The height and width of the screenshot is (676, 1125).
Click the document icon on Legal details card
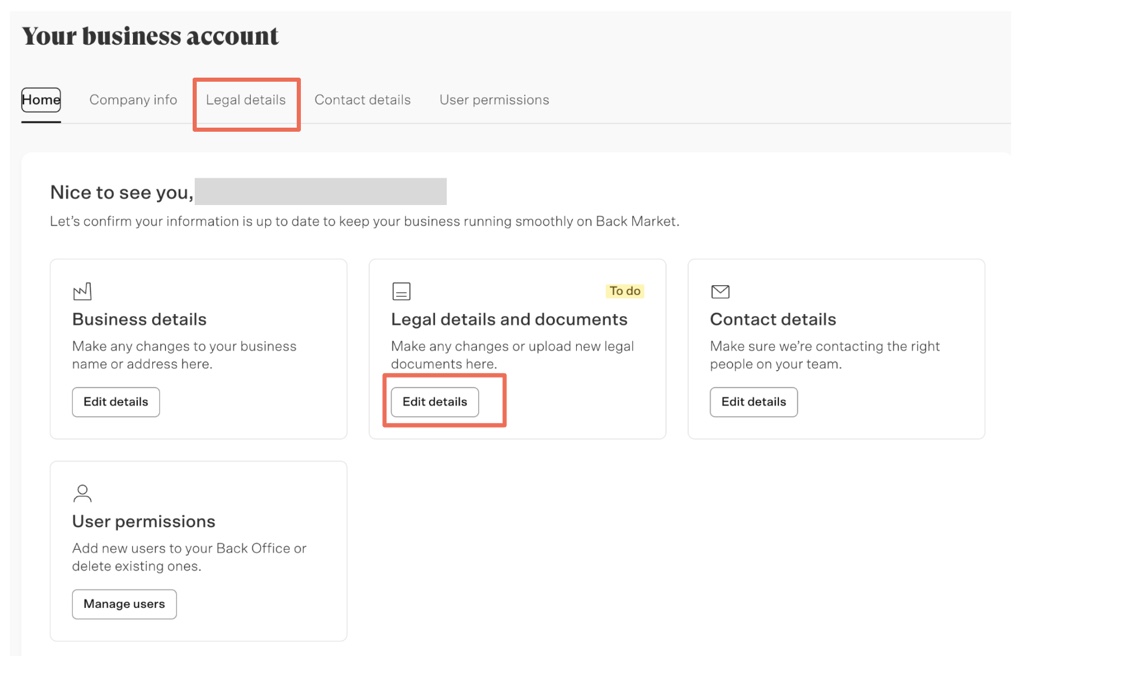pos(401,291)
